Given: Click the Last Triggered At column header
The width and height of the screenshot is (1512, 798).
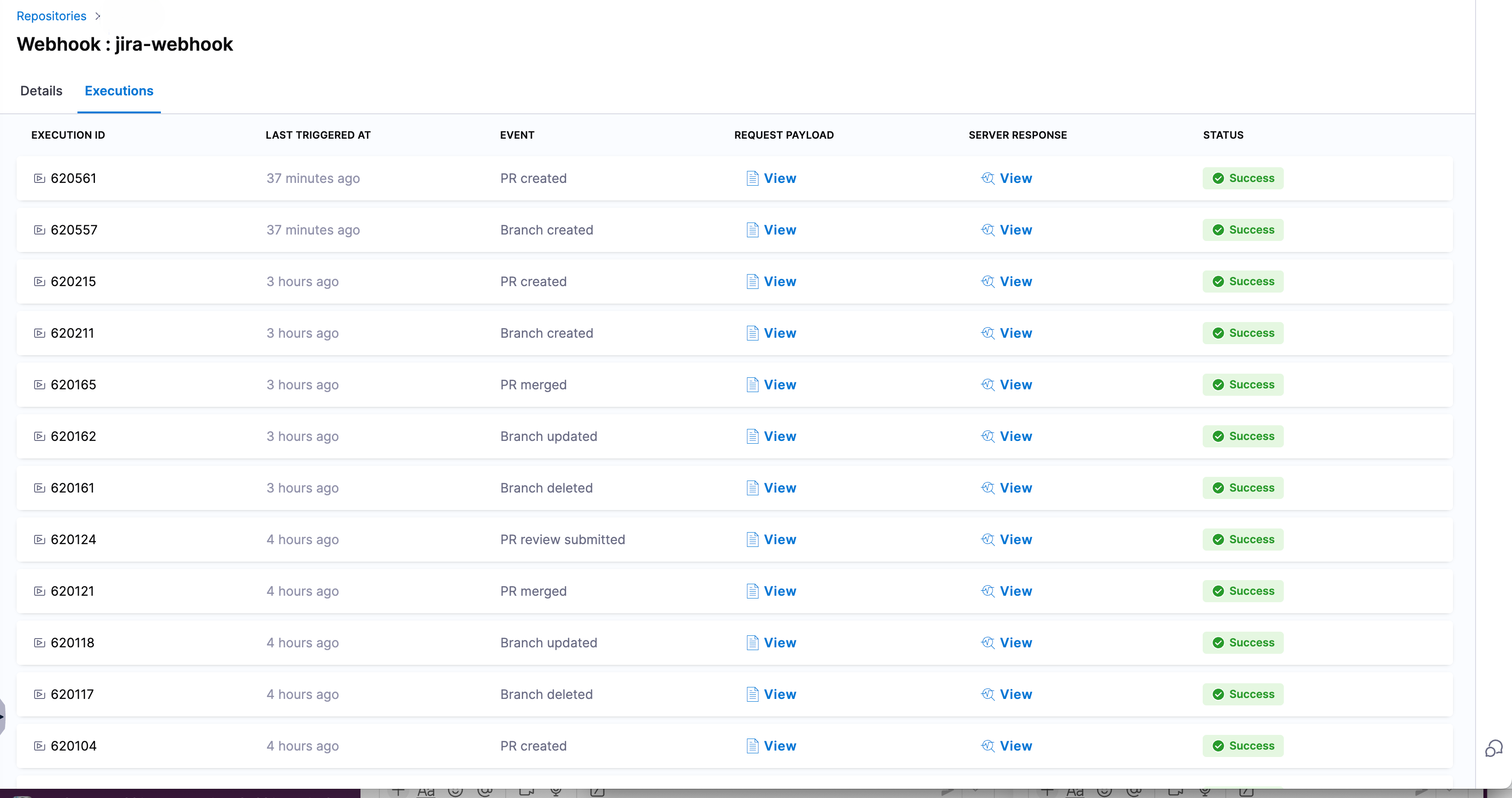Looking at the screenshot, I should point(318,135).
